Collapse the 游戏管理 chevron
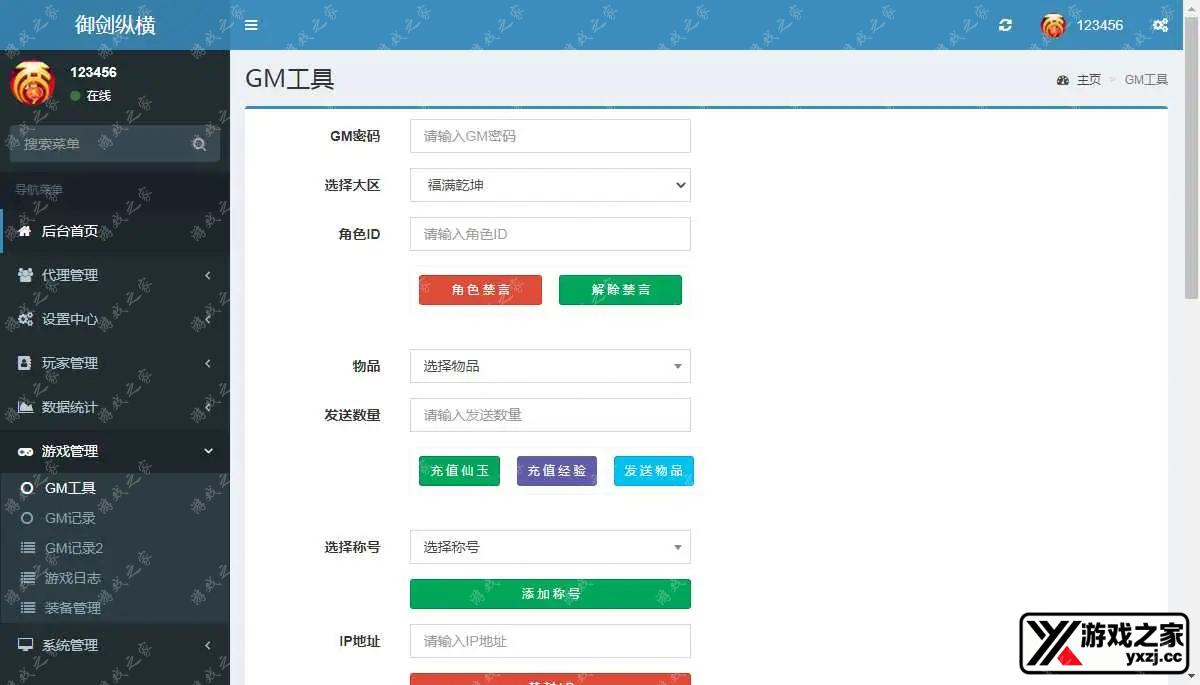Image resolution: width=1200 pixels, height=685 pixels. pos(208,451)
